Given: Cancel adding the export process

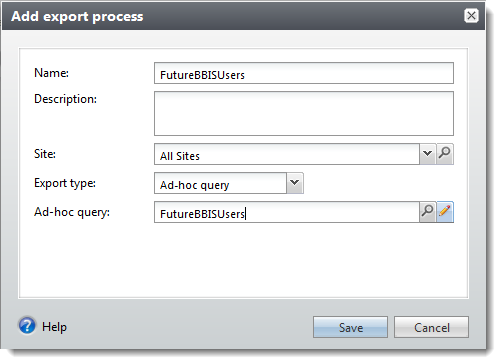Looking at the screenshot, I should coord(431,327).
